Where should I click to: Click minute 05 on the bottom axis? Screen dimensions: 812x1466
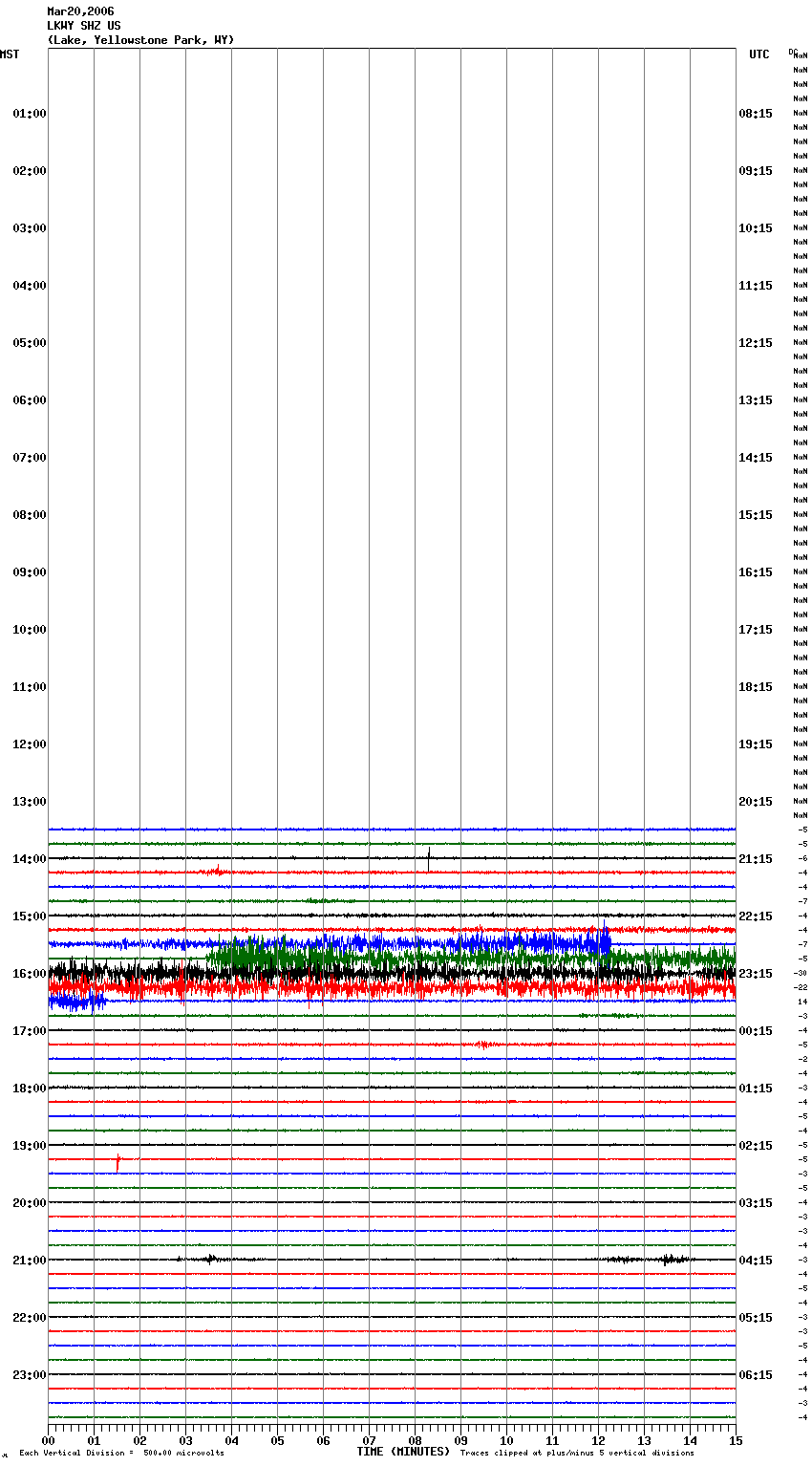click(277, 1440)
